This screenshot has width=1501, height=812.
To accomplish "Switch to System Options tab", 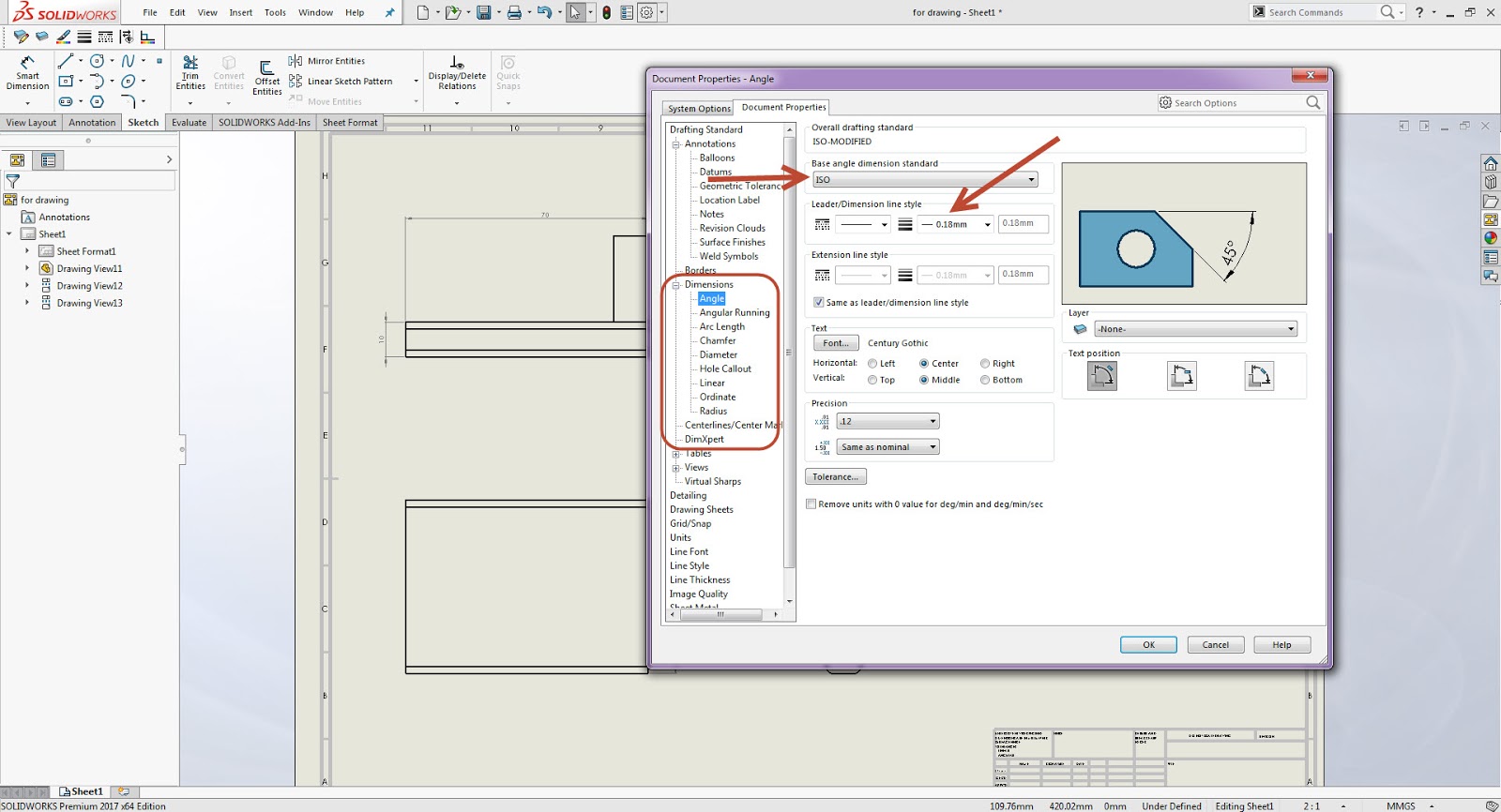I will click(x=699, y=109).
